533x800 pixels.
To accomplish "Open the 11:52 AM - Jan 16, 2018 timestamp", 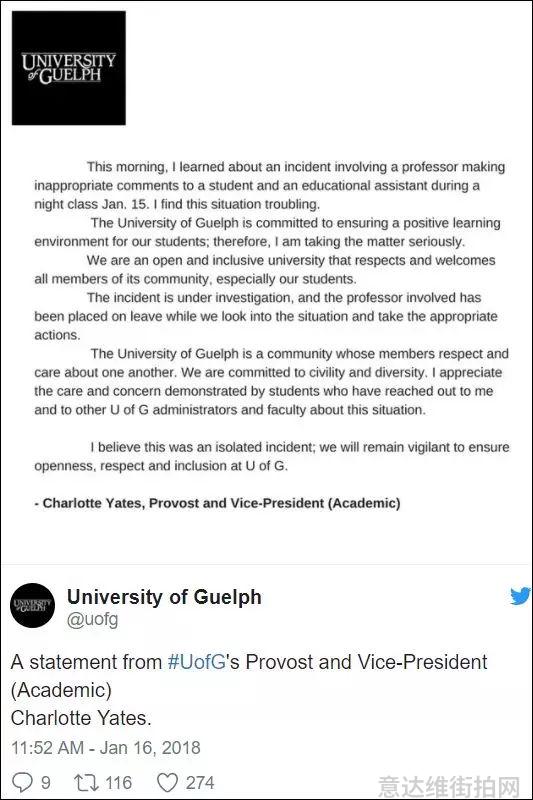I will [106, 747].
